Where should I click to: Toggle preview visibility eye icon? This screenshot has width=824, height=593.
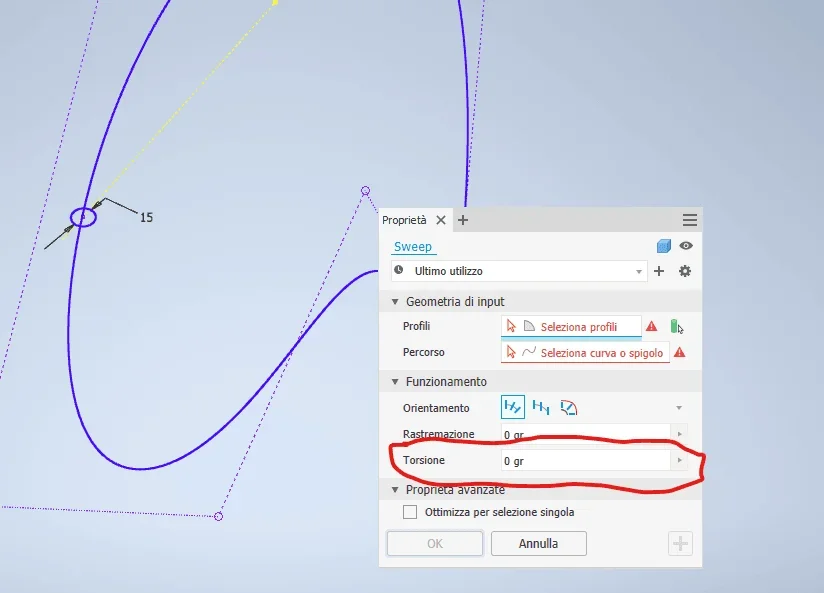click(686, 246)
